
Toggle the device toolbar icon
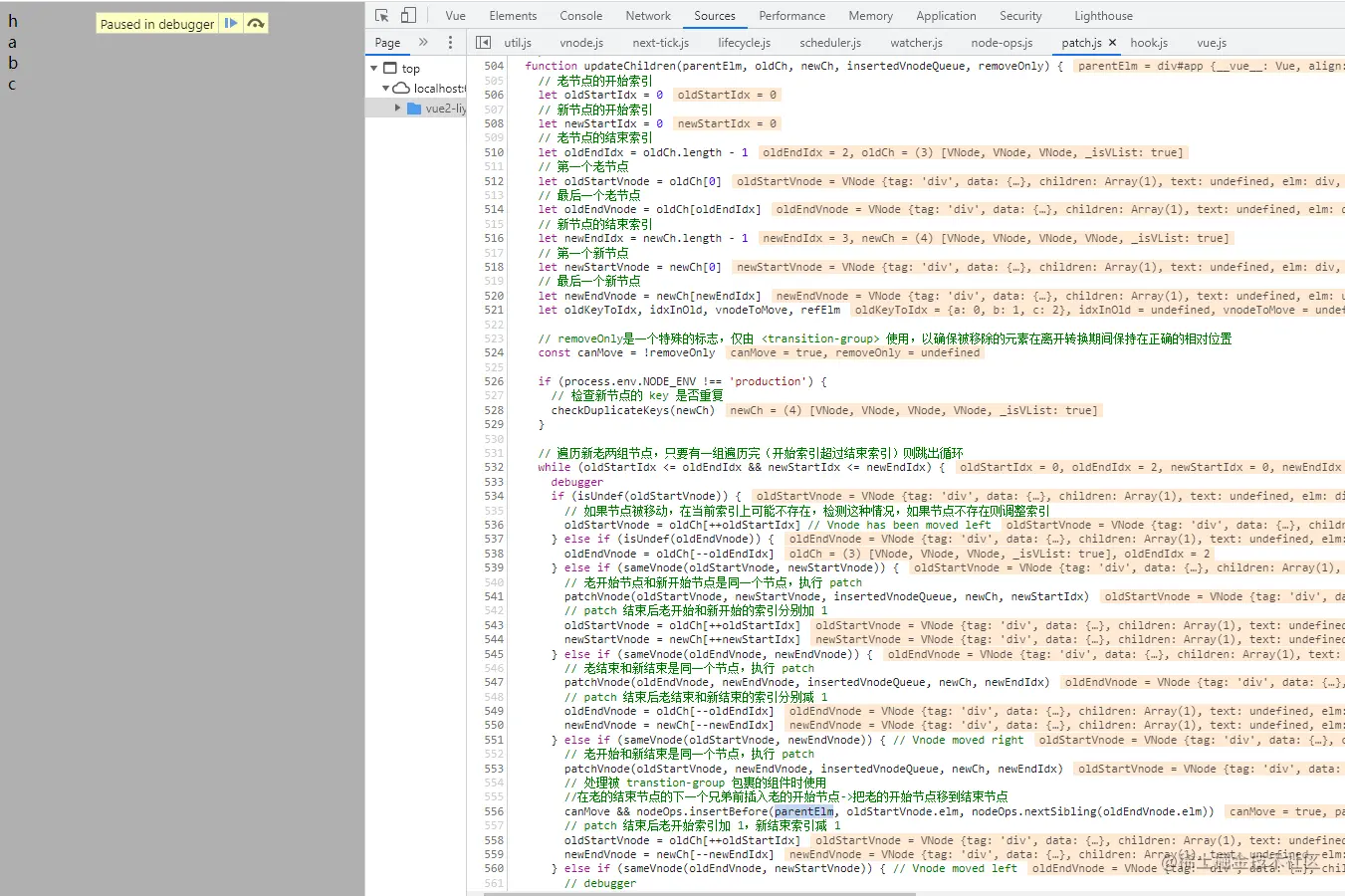(x=408, y=15)
